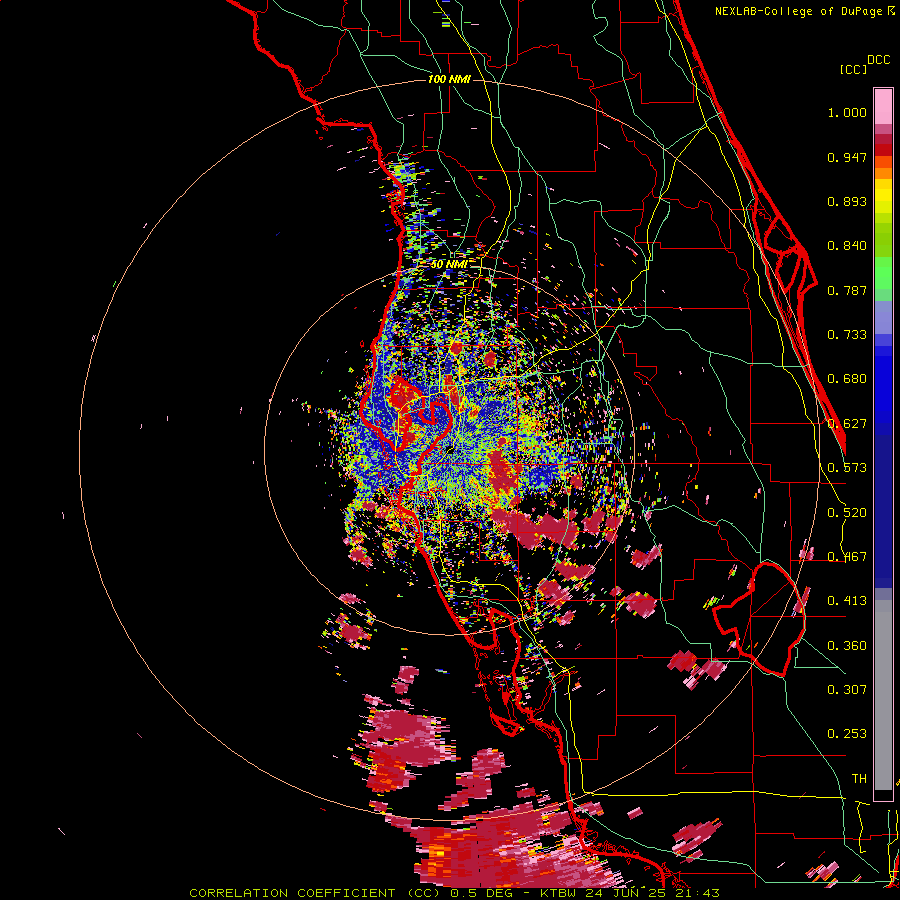
Task: Select the 0.947 scale value
Action: coord(847,157)
